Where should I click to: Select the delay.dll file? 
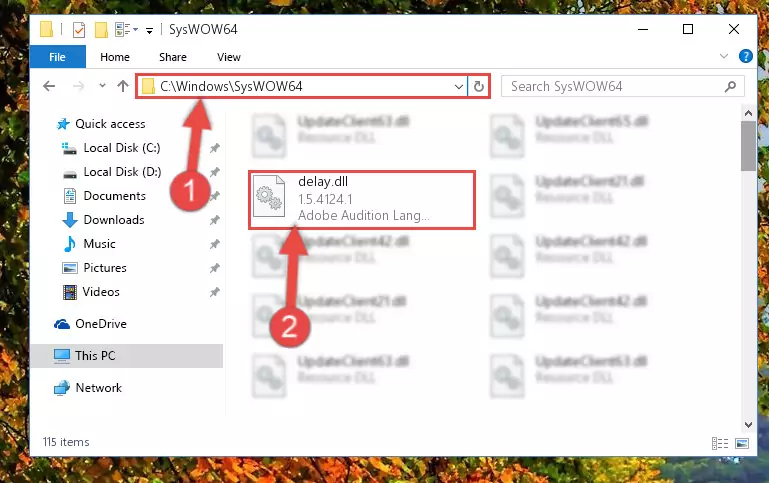[x=362, y=200]
